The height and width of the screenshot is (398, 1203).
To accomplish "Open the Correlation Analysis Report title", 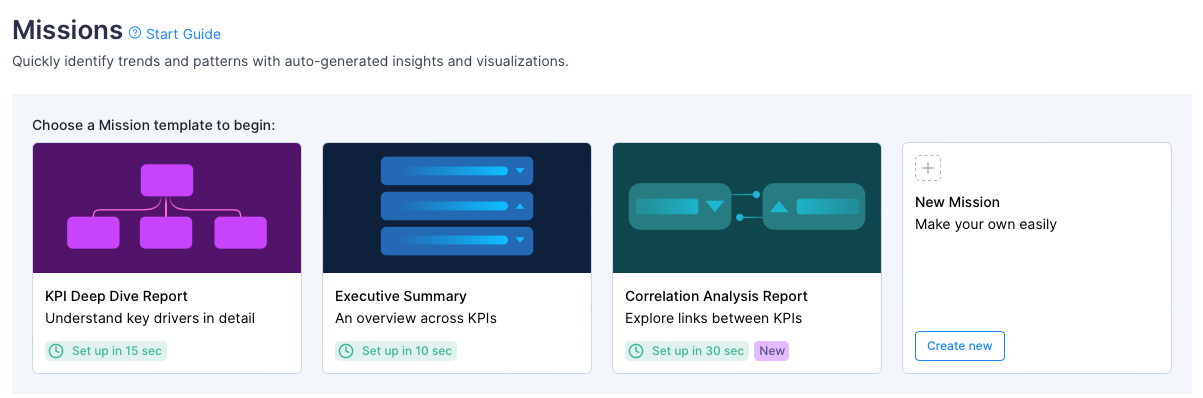I will pos(716,296).
